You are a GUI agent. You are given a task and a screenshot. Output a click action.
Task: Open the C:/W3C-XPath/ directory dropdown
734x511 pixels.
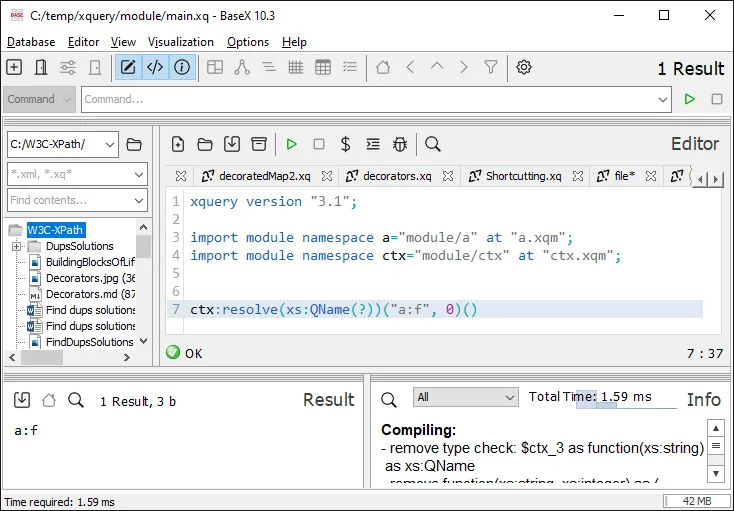point(63,145)
